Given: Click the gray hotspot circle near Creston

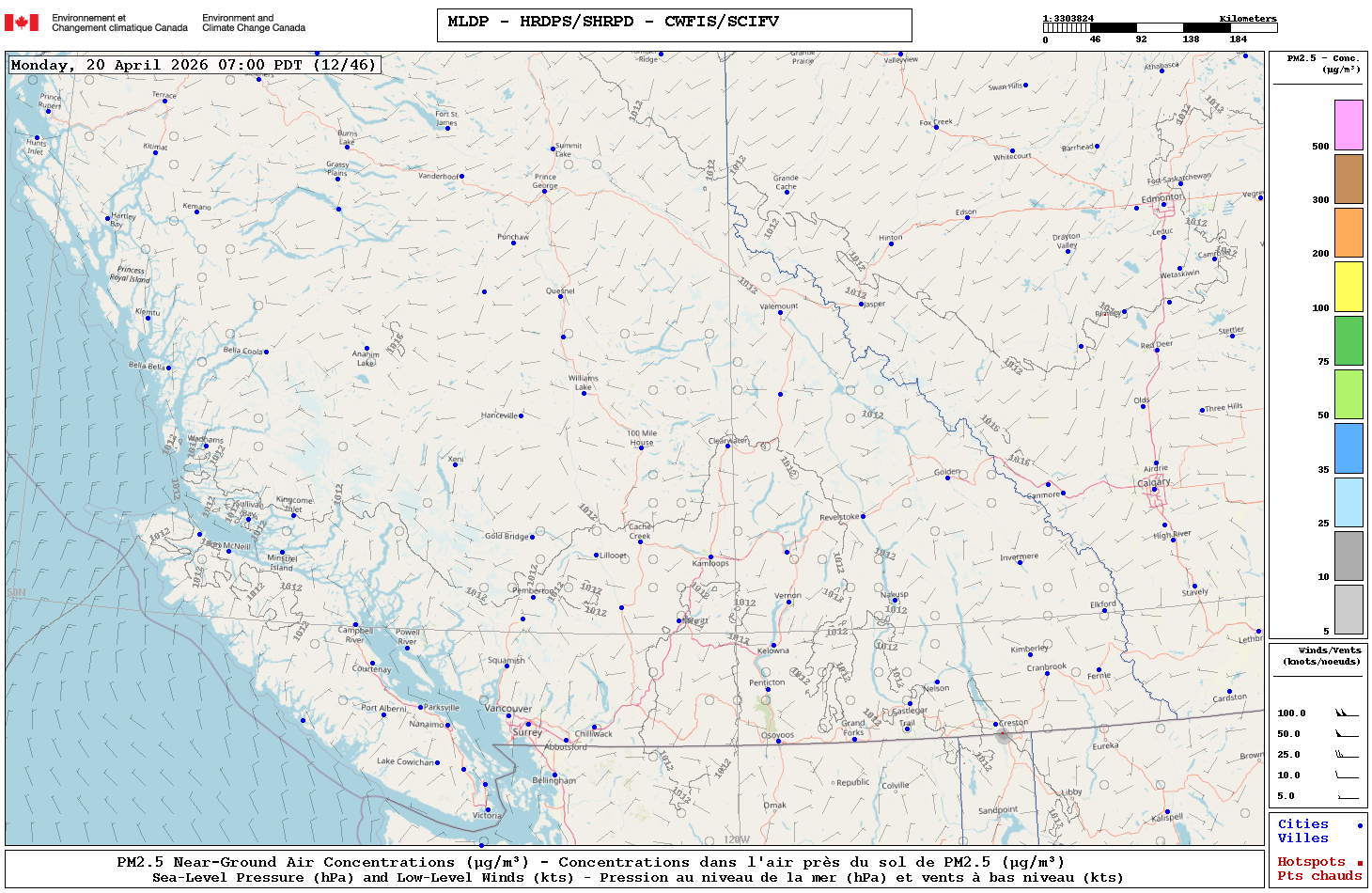Looking at the screenshot, I should (1004, 734).
